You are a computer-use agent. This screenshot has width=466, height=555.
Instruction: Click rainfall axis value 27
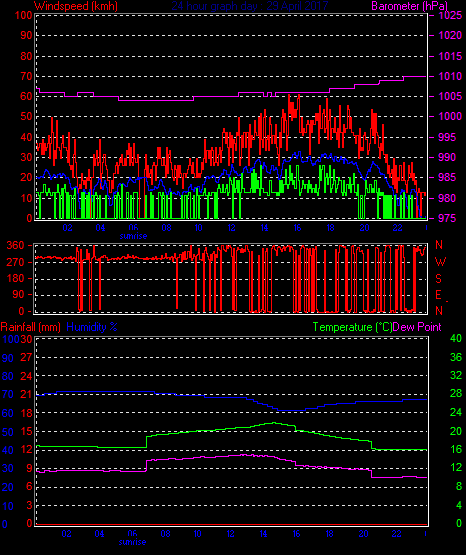26,357
